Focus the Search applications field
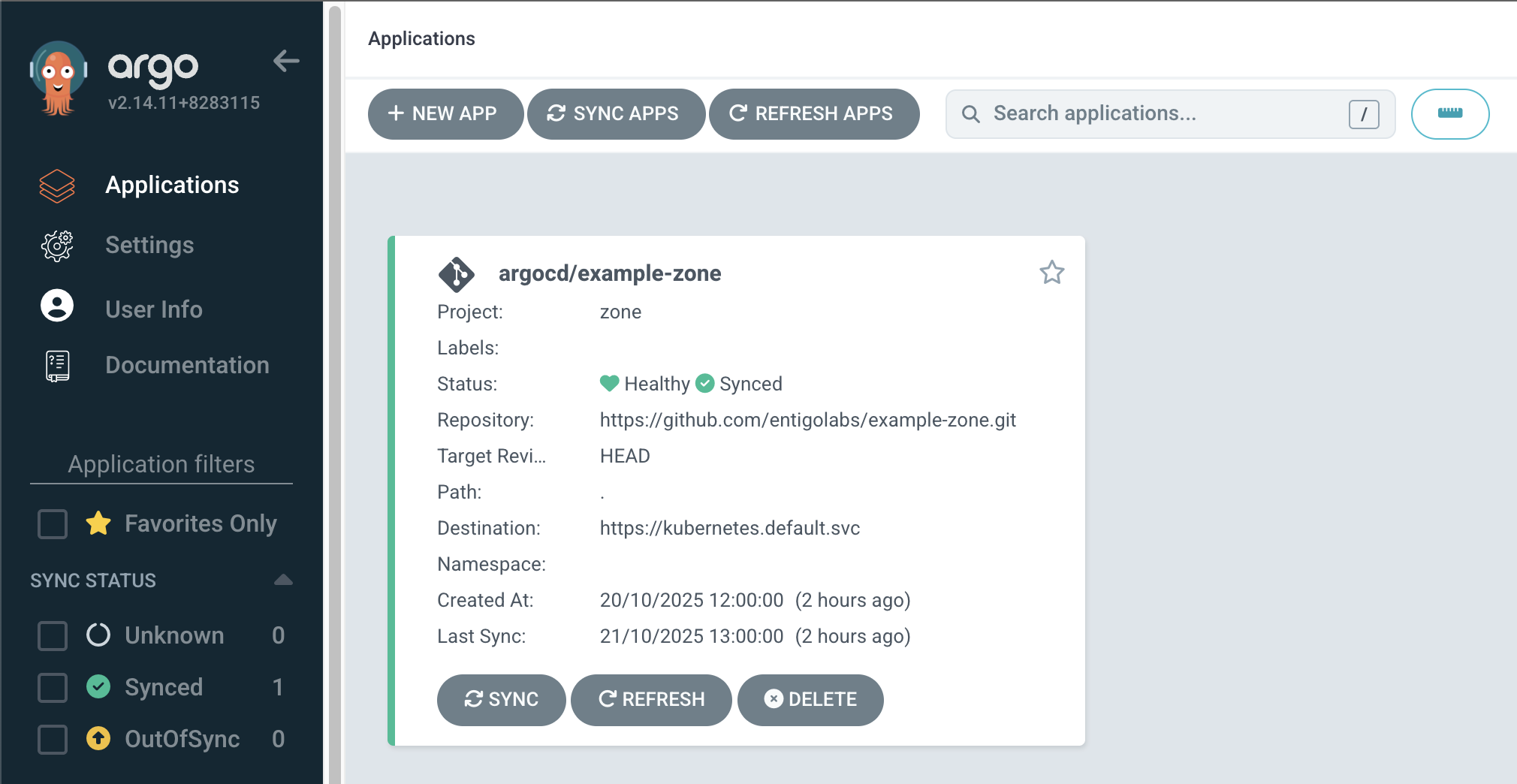Viewport: 1517px width, 784px height. 1164,113
